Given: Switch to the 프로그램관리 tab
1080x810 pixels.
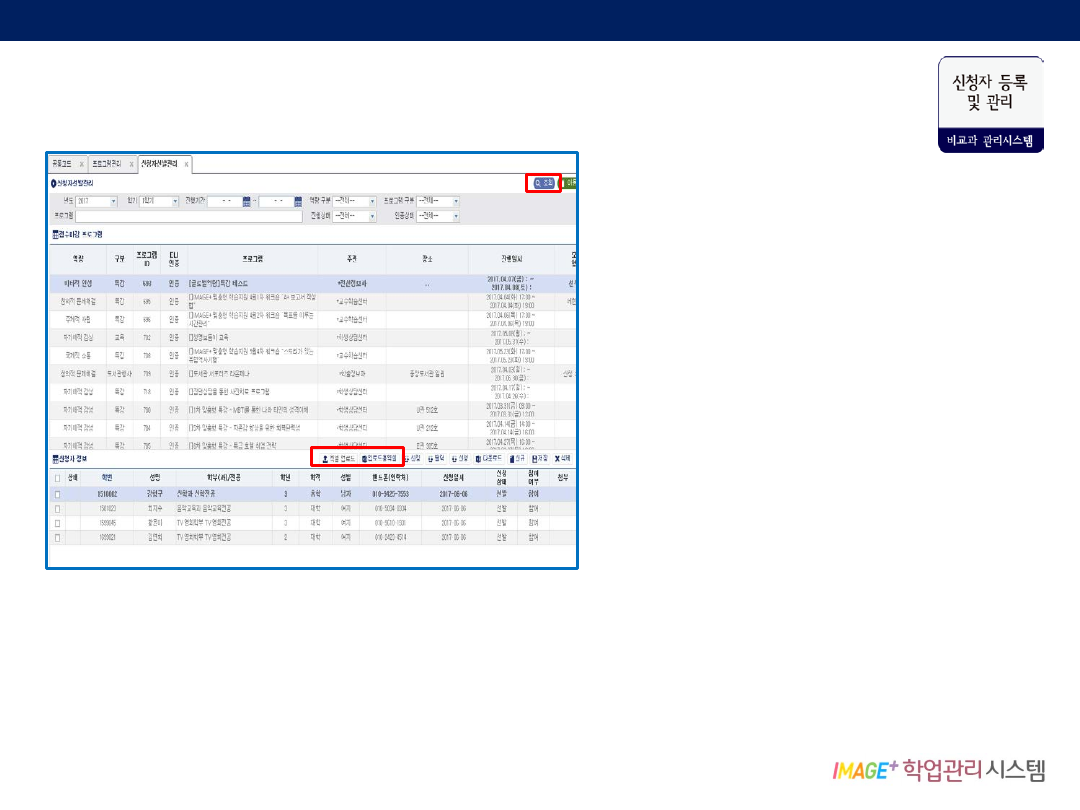Looking at the screenshot, I should pos(106,163).
